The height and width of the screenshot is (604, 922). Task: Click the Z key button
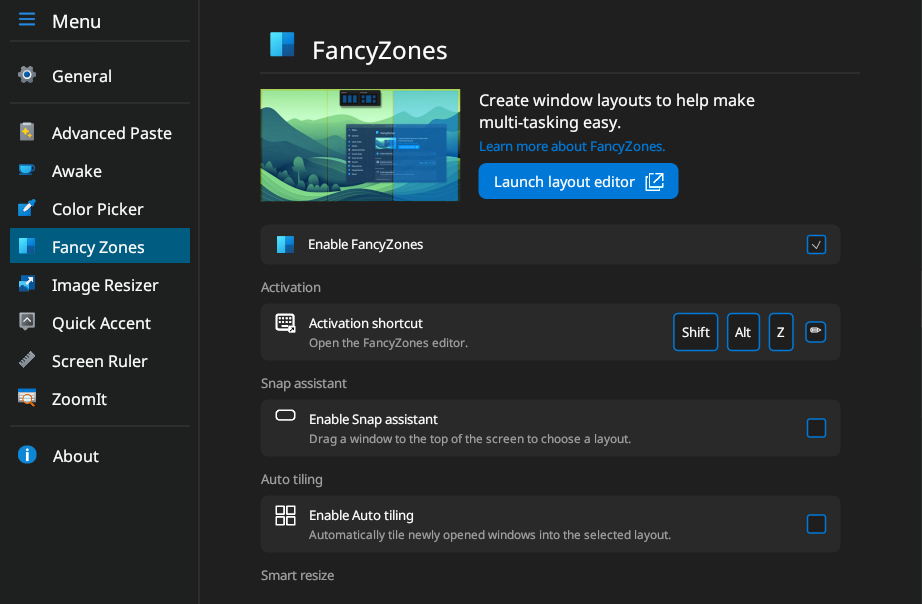(x=781, y=332)
